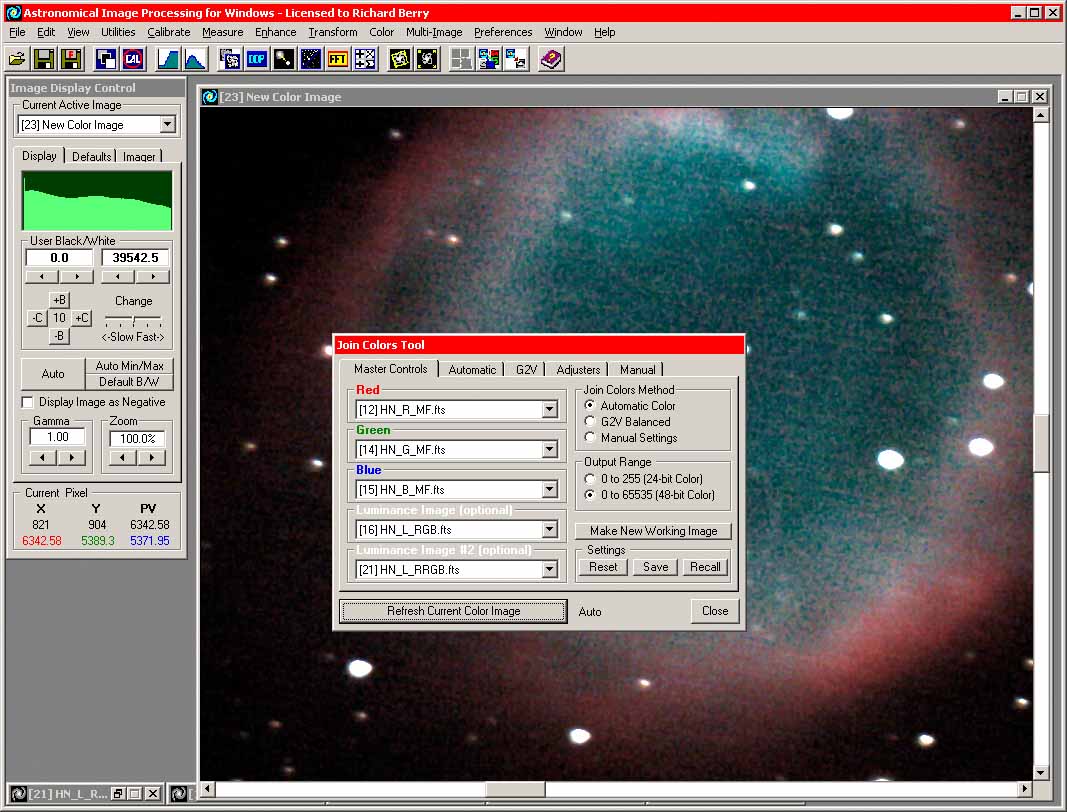Click Make New Working Image button
Screen dimensions: 1067x812
[x=653, y=531]
